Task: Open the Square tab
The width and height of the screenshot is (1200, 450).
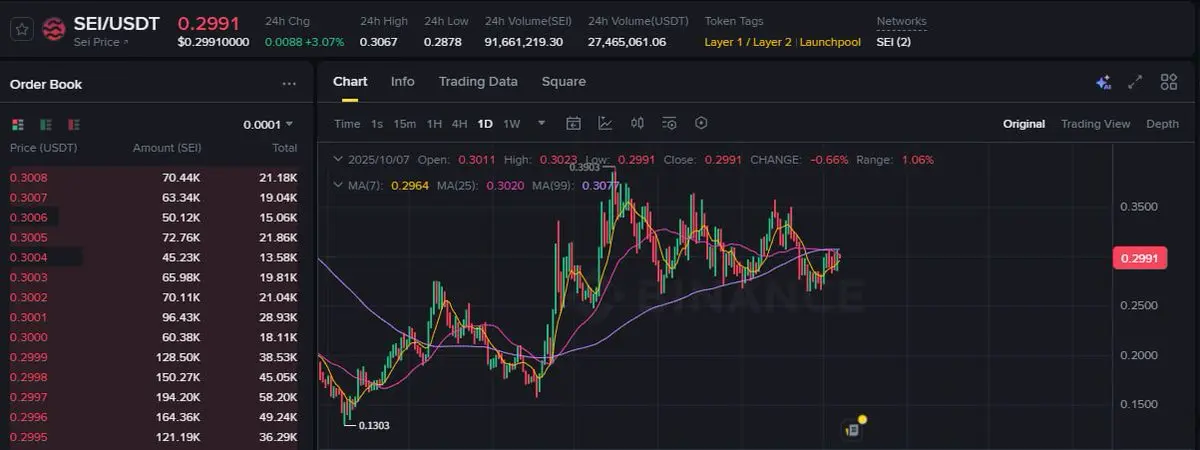Action: coord(564,82)
